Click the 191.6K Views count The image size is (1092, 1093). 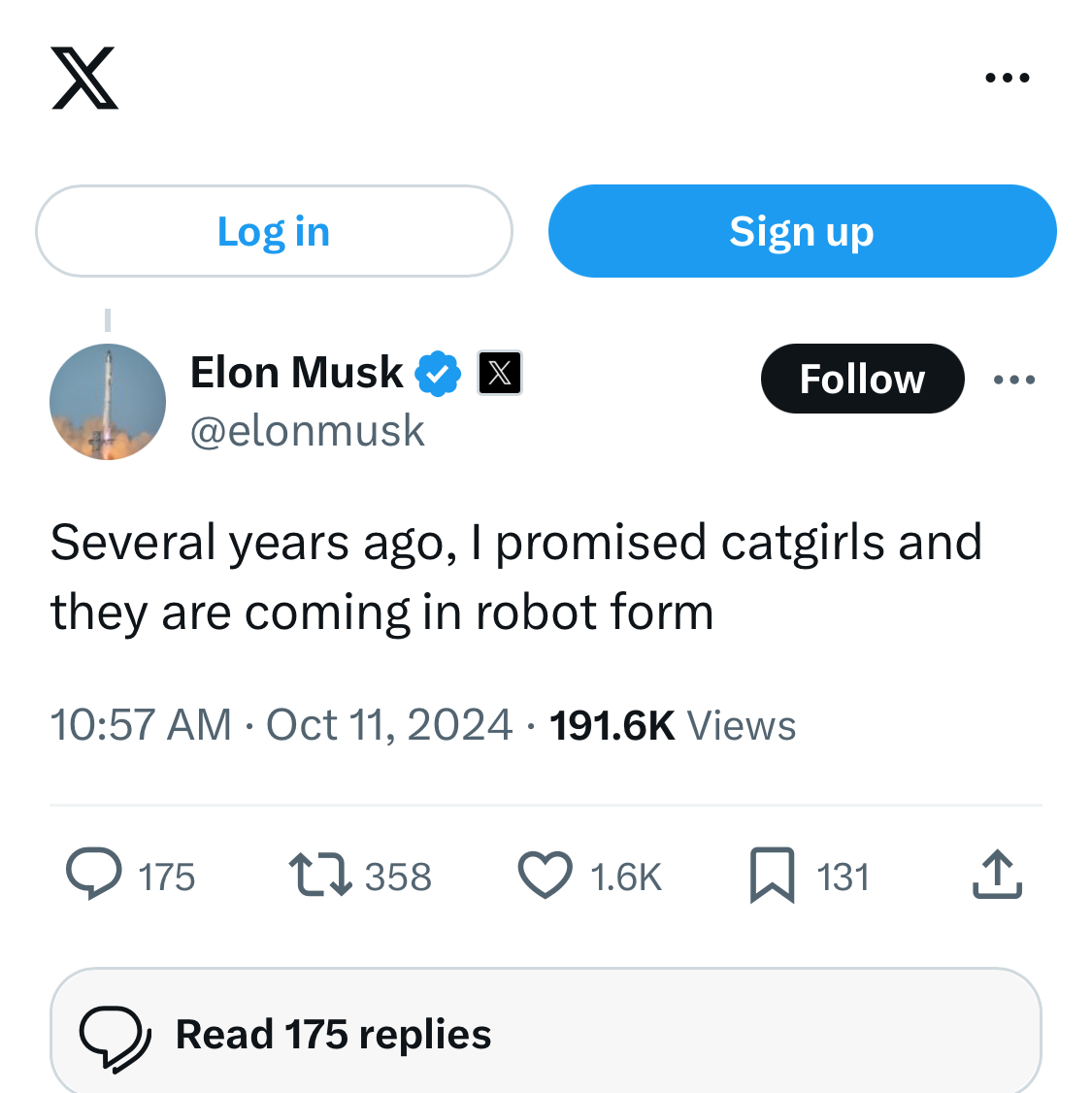672,726
